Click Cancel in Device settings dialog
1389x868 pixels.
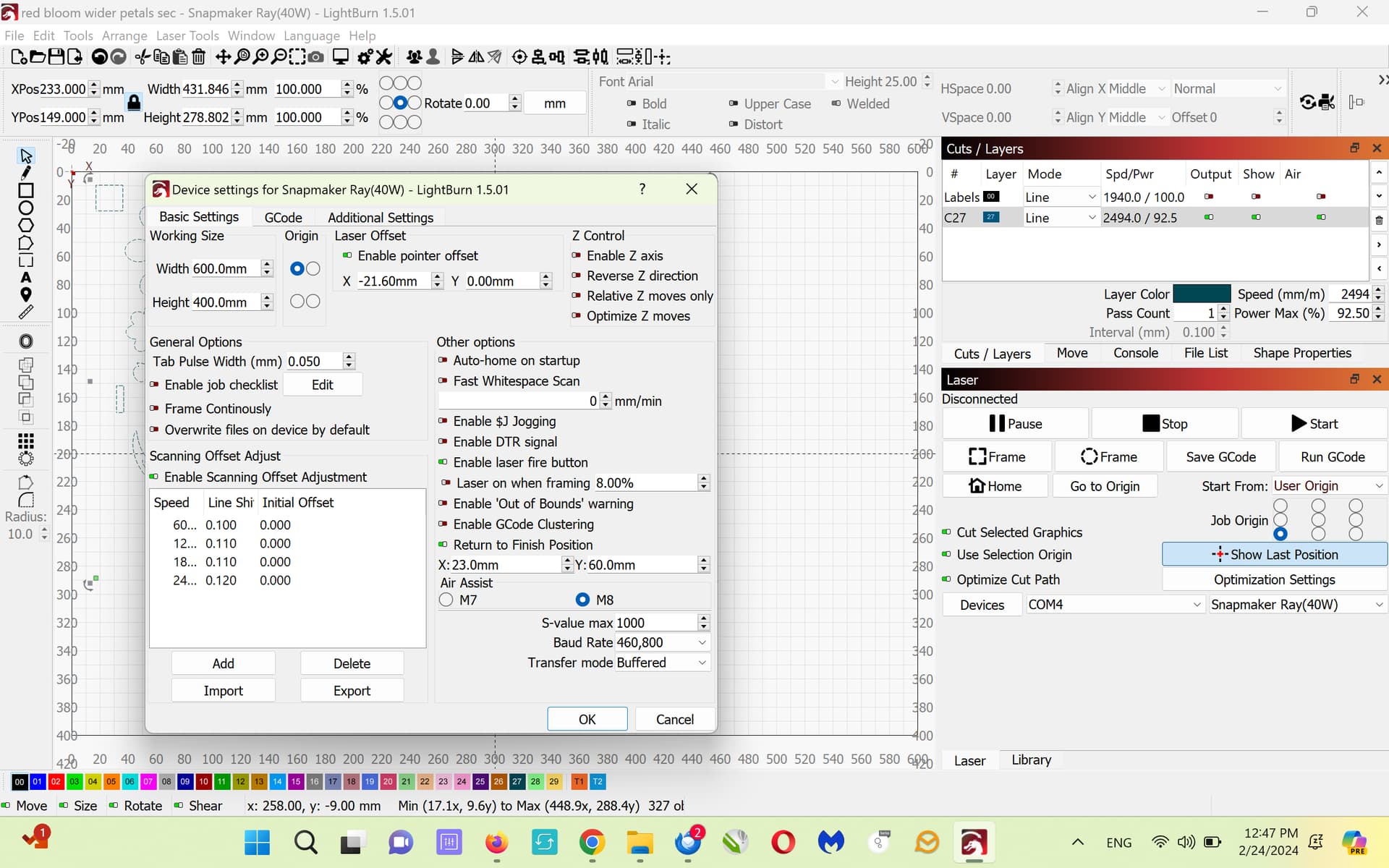[674, 720]
